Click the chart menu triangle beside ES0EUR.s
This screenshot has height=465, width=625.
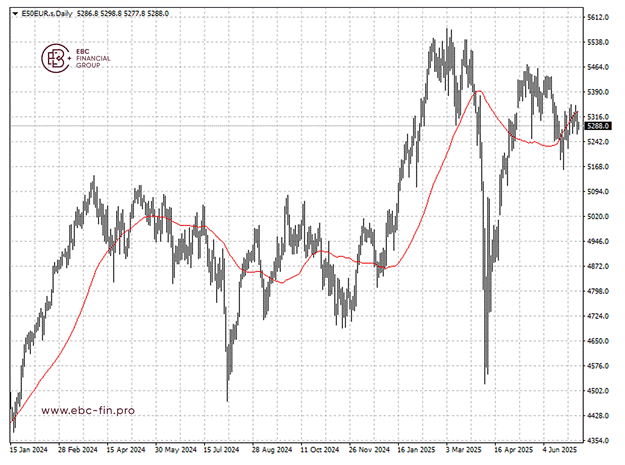[15, 14]
